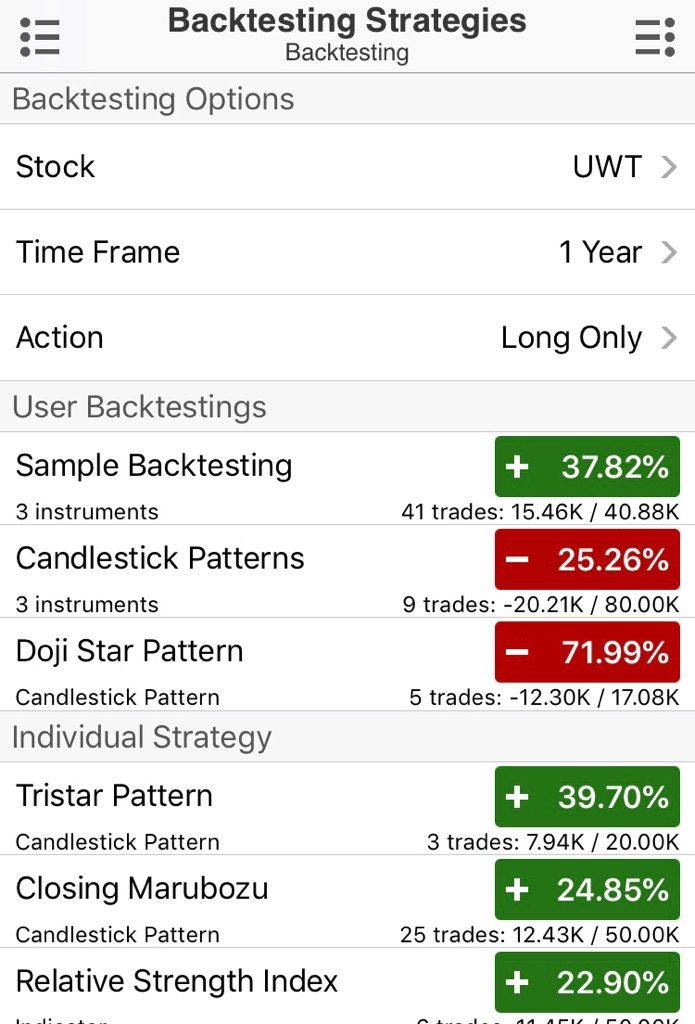The width and height of the screenshot is (695, 1024).
Task: Expand the Time Frame 1 Year chevron
Action: pos(669,252)
